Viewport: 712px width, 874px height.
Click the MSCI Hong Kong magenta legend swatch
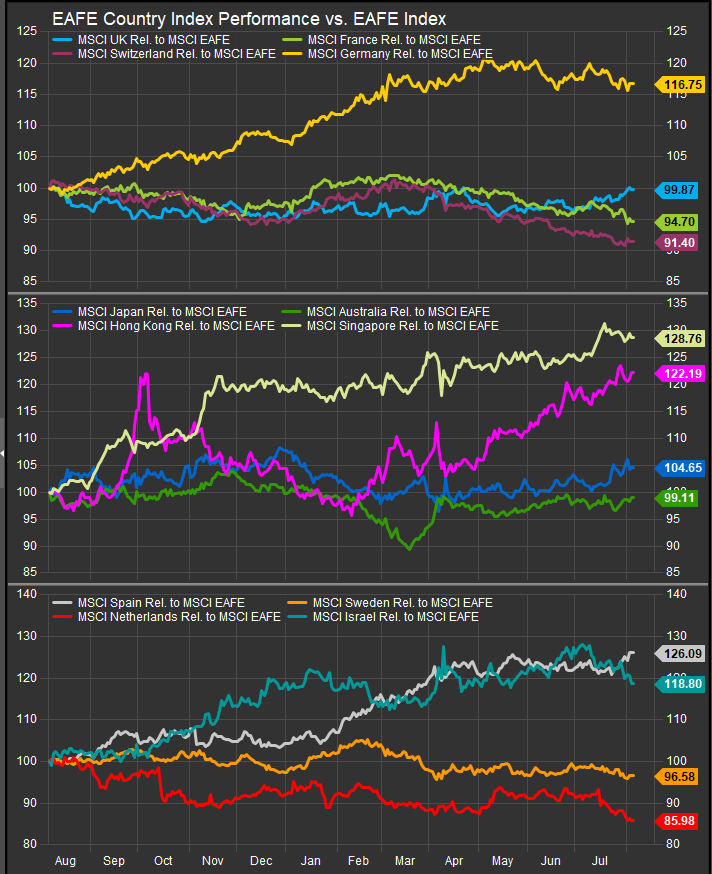63,326
